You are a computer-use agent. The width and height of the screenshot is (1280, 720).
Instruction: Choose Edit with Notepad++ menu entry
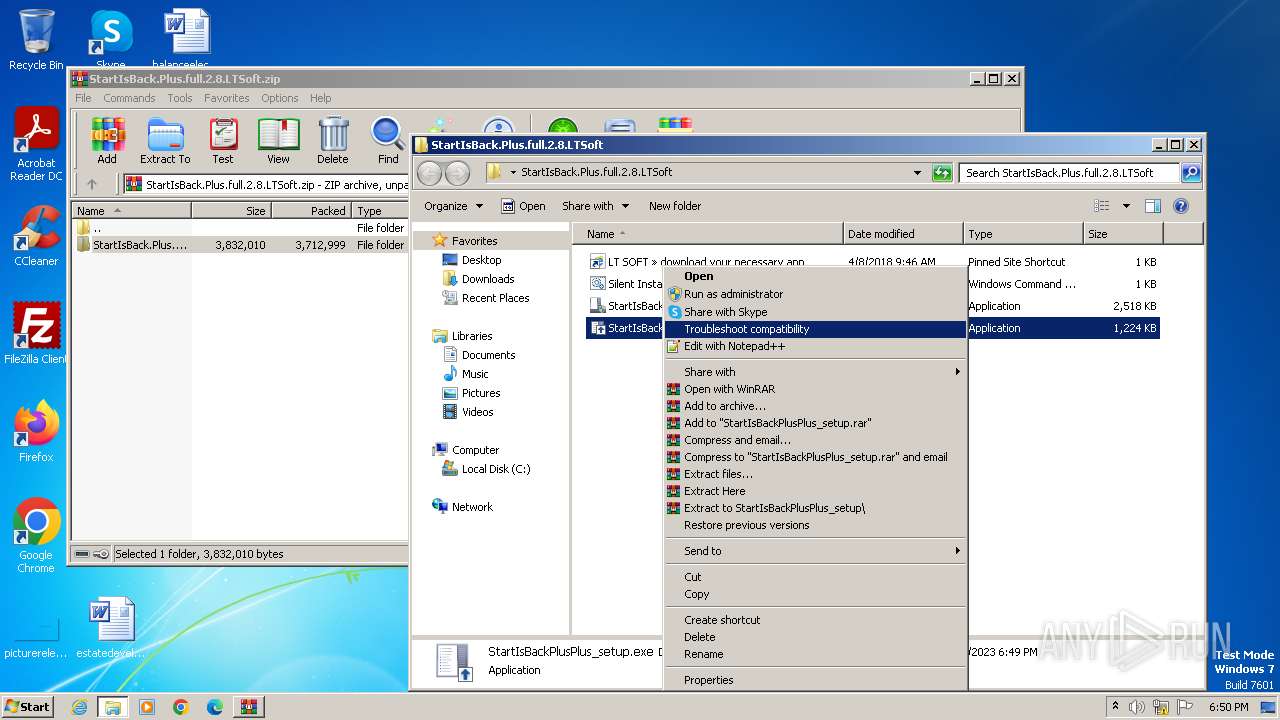(815, 346)
